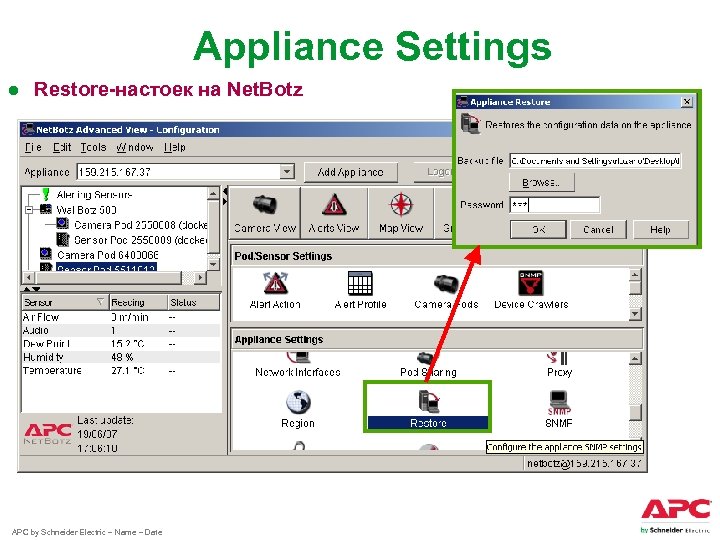Select Alerting Sensors tree node
Image resolution: width=720 pixels, height=540 pixels.
click(94, 195)
